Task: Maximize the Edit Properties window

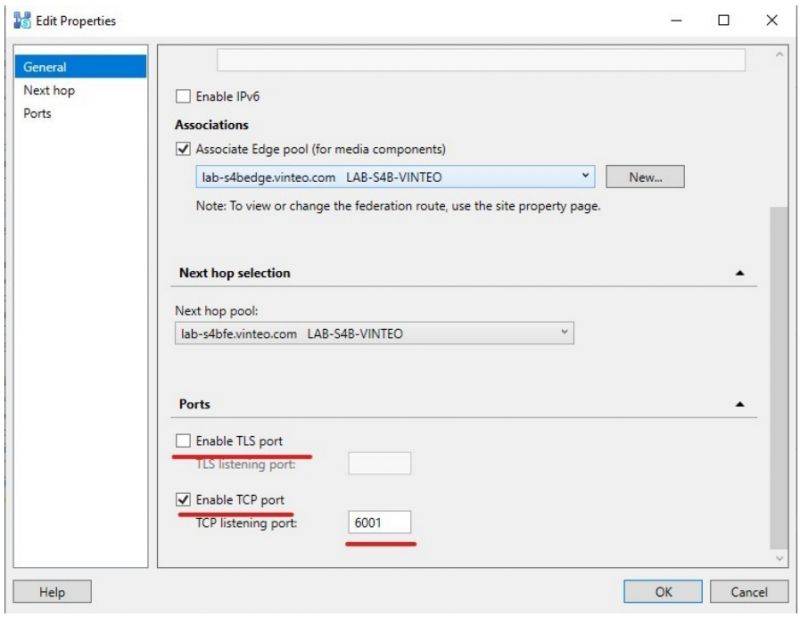Action: pyautogui.click(x=723, y=20)
